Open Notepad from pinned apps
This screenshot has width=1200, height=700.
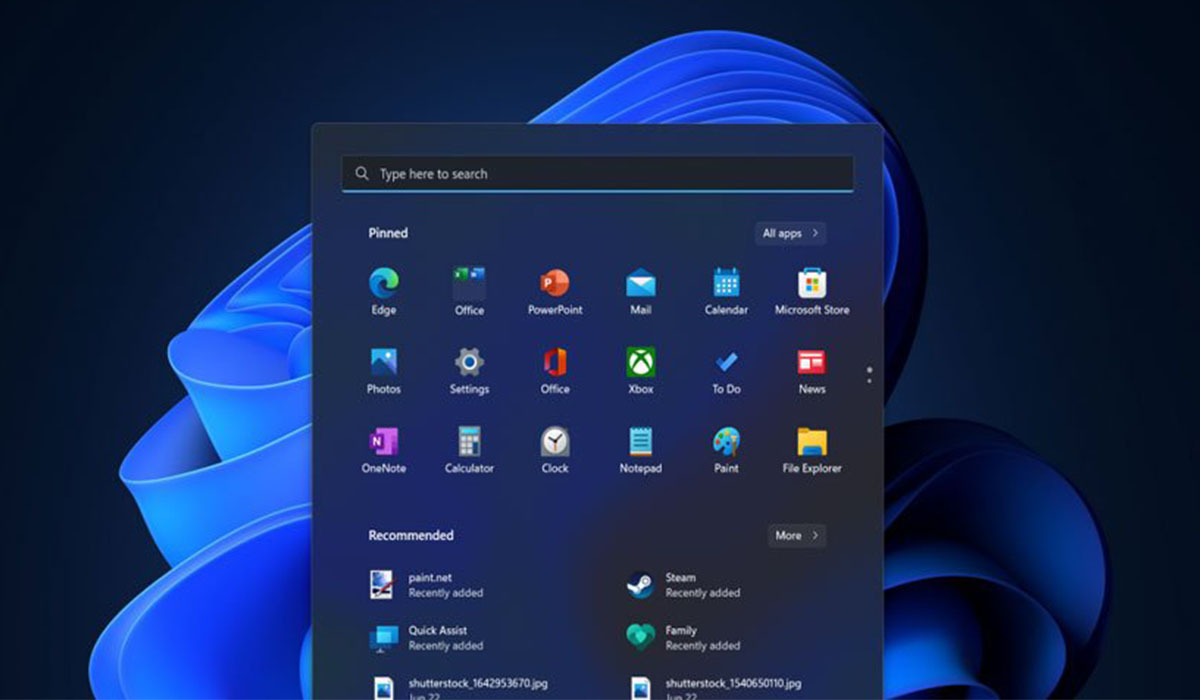point(641,450)
